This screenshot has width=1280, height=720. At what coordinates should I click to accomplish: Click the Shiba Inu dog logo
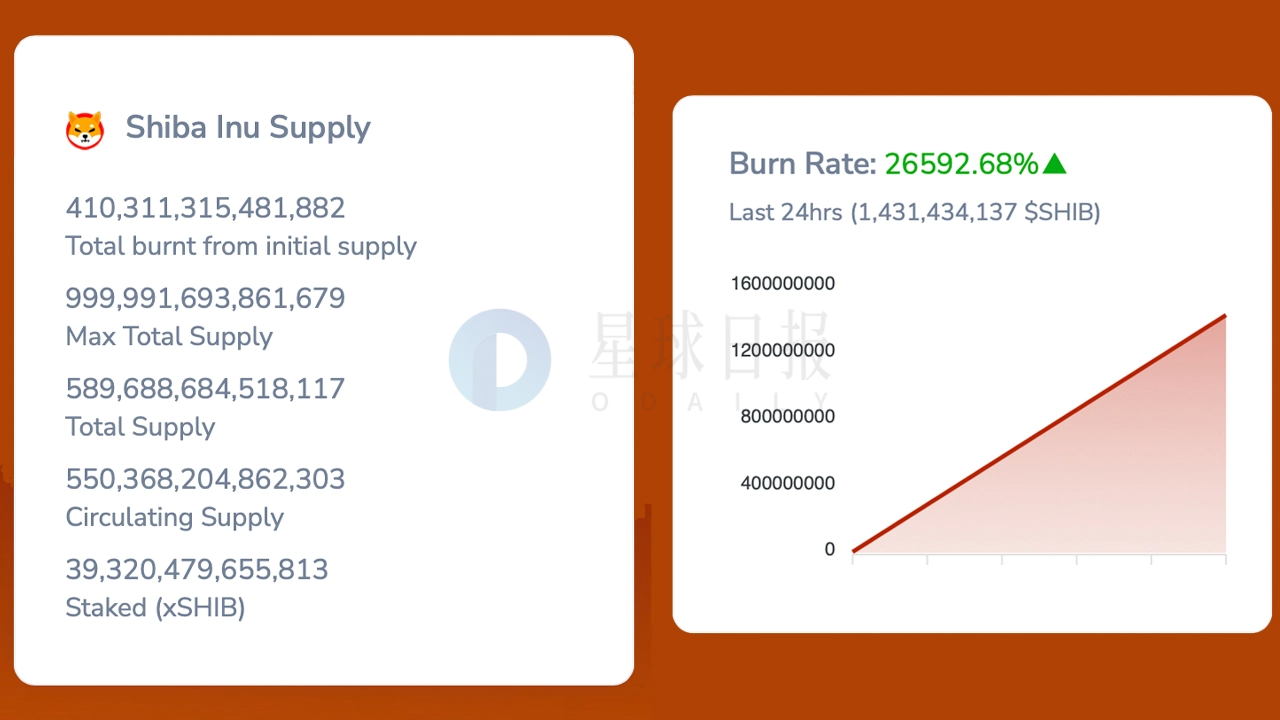[85, 130]
